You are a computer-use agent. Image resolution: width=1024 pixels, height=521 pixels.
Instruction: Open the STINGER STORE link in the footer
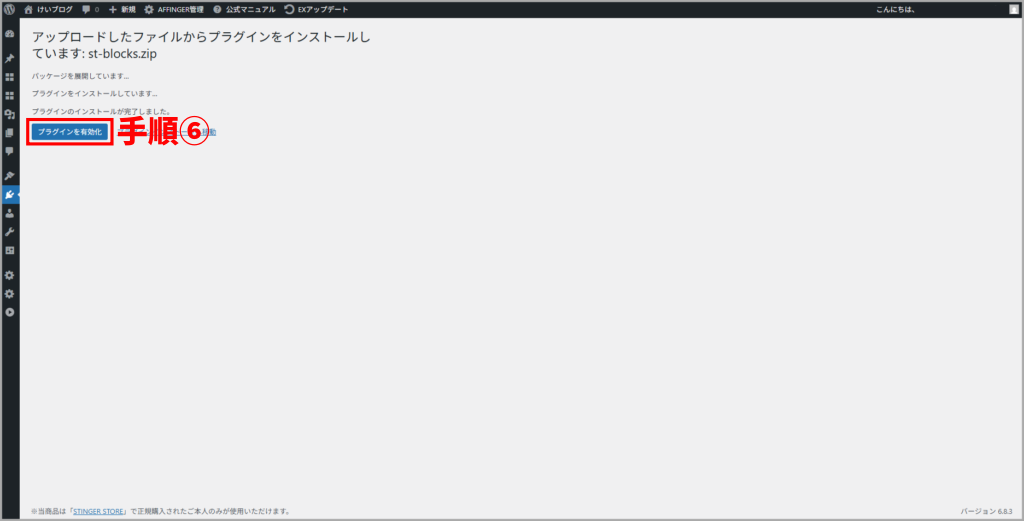click(x=98, y=511)
